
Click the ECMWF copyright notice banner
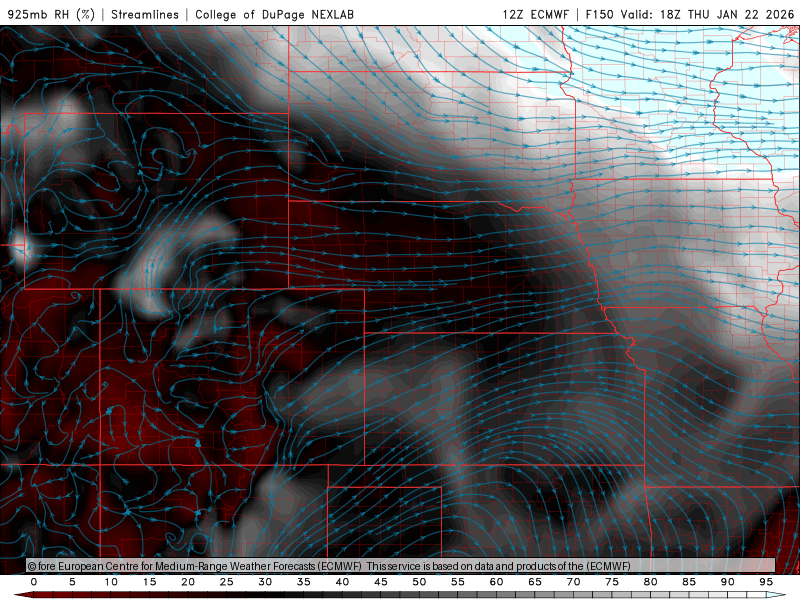tap(401, 566)
